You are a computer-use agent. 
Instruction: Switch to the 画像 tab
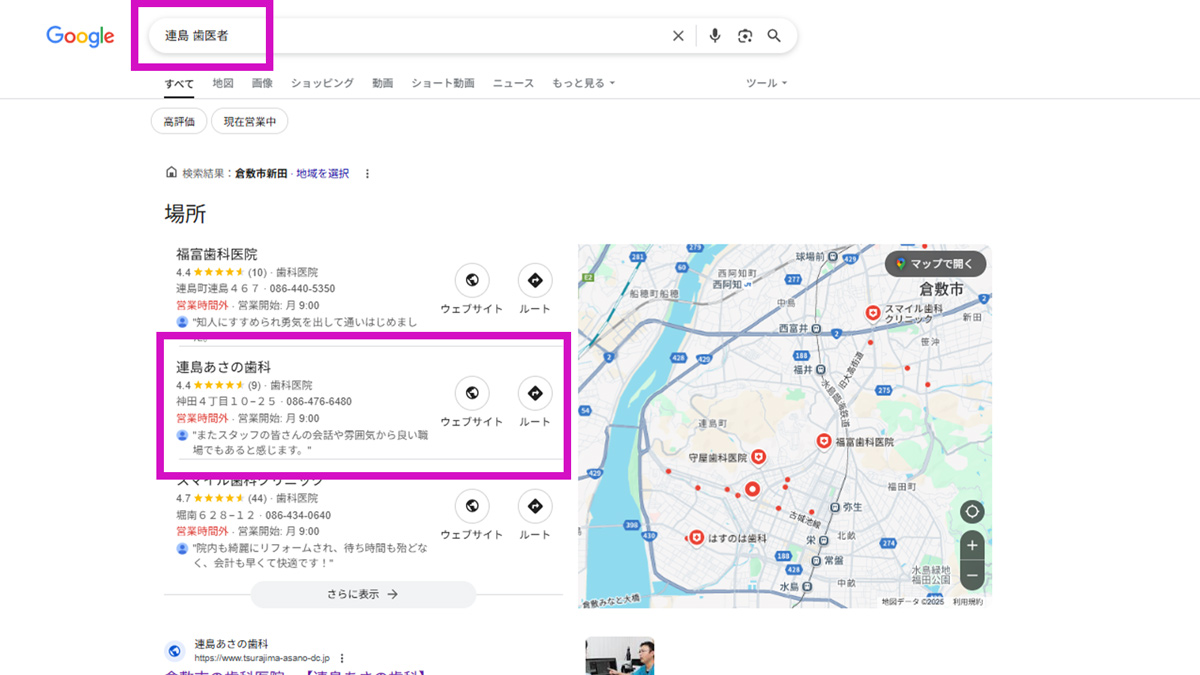click(x=262, y=84)
